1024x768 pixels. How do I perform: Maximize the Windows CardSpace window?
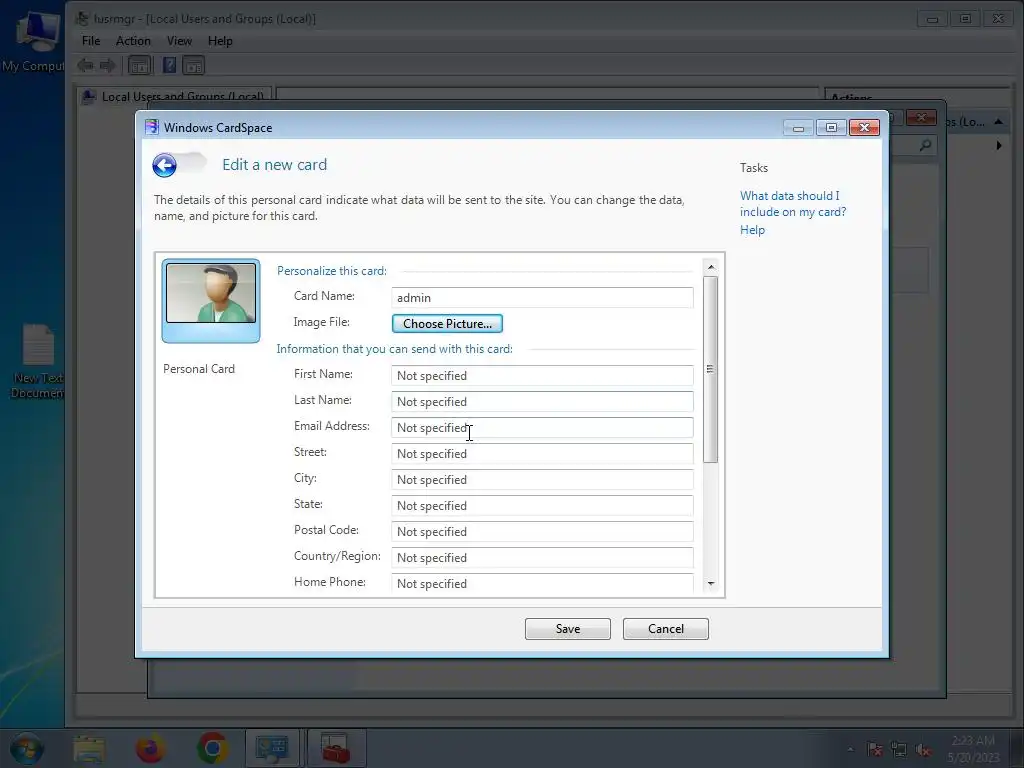[x=831, y=127]
